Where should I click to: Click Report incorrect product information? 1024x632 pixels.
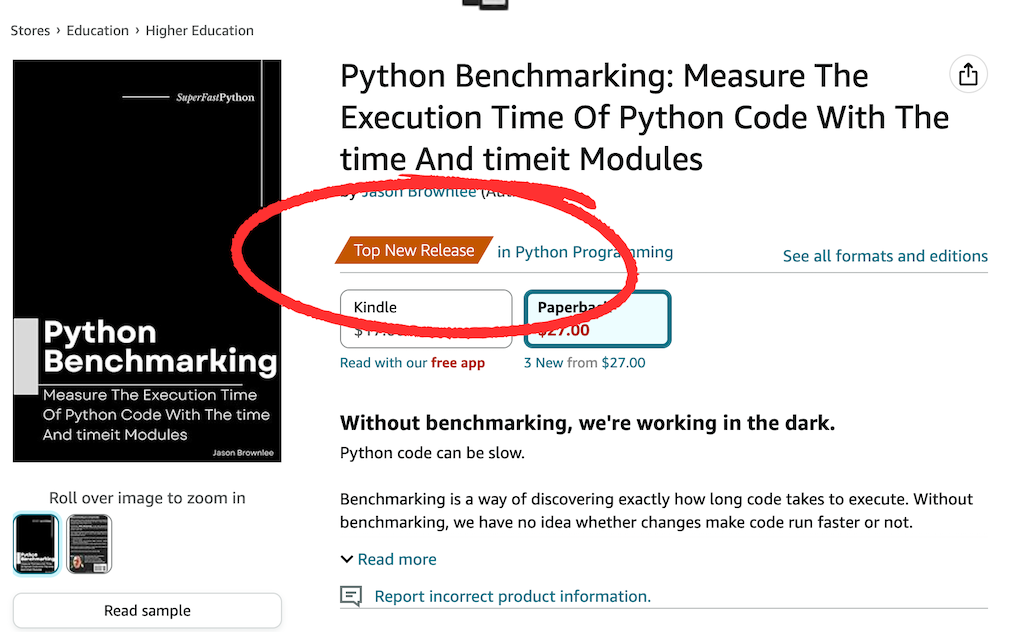[511, 595]
